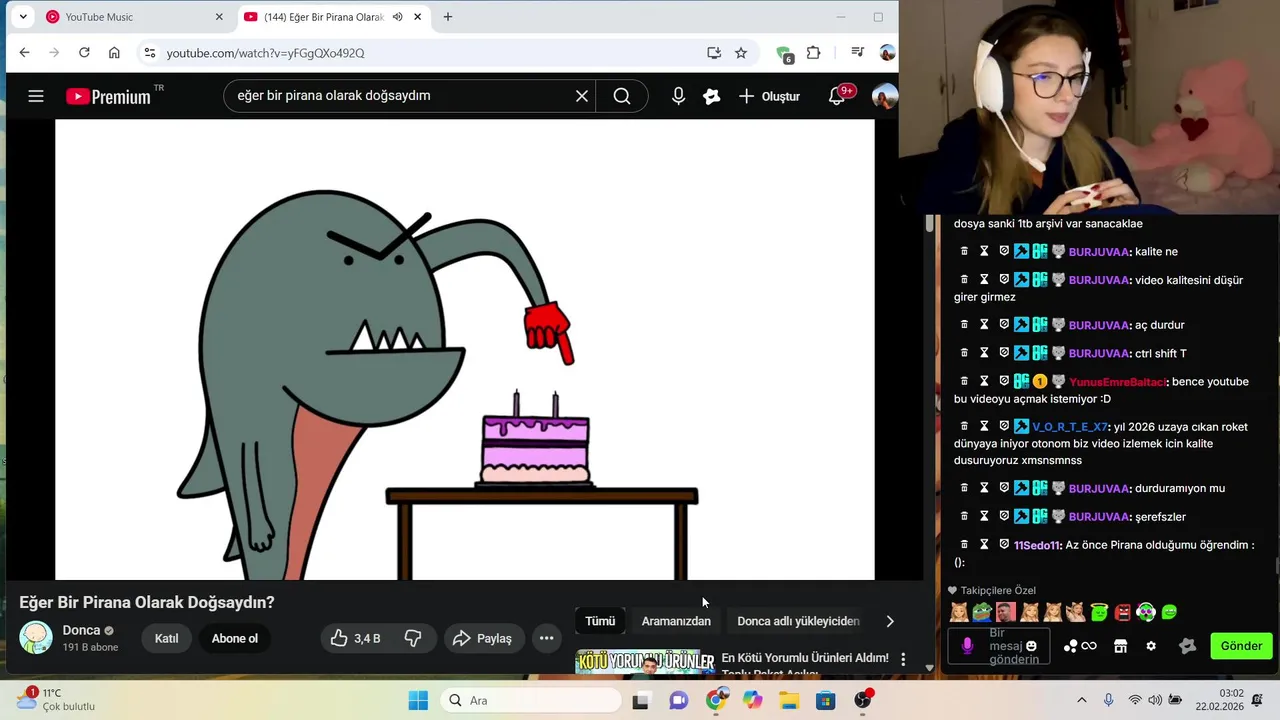Go back in Chrome
Viewport: 1280px width, 720px height.
point(25,52)
